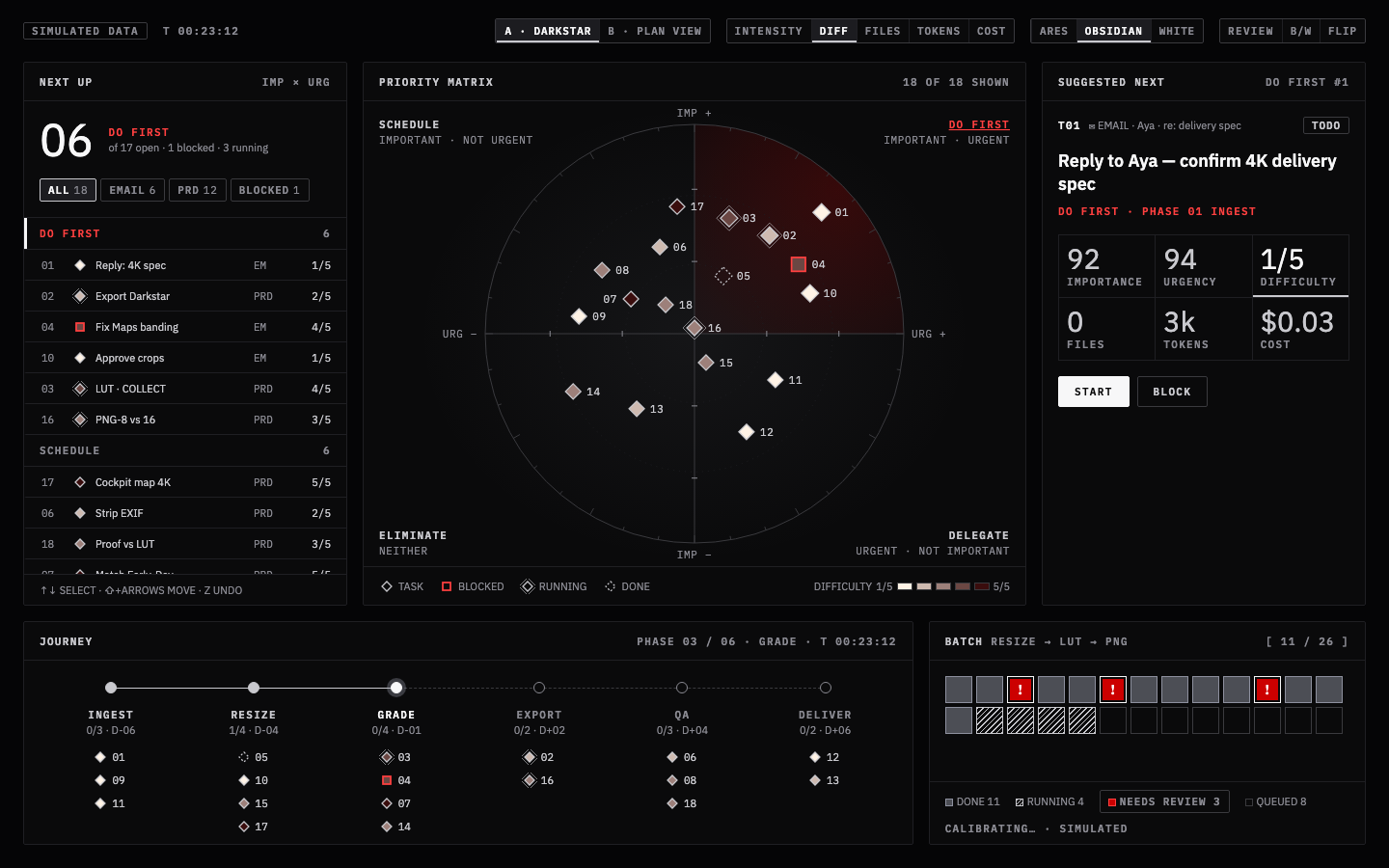Click the FLIP option in top bar
Viewport: 1389px width, 868px height.
(x=1343, y=31)
